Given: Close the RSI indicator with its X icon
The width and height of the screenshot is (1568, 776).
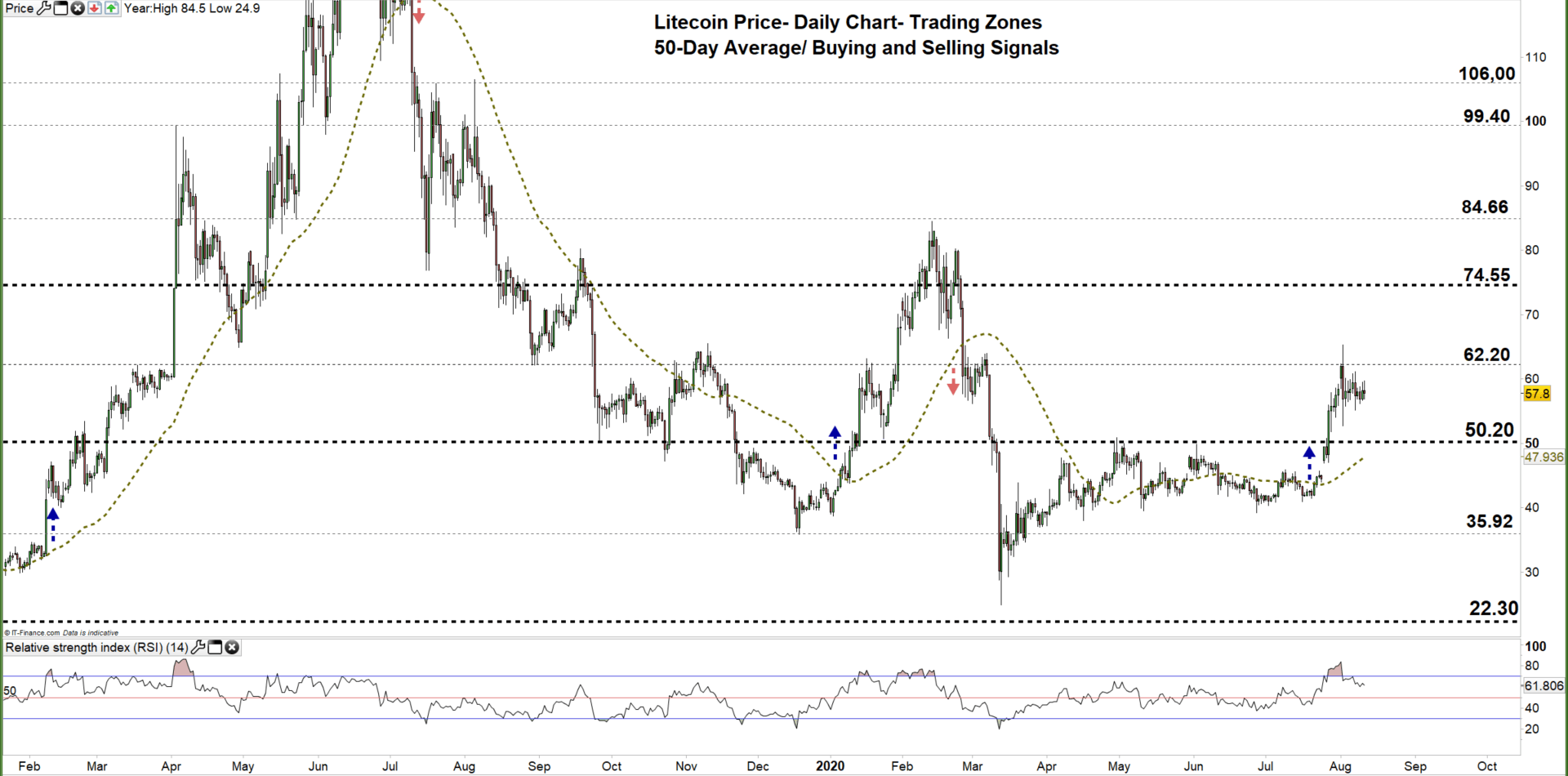Looking at the screenshot, I should point(232,648).
